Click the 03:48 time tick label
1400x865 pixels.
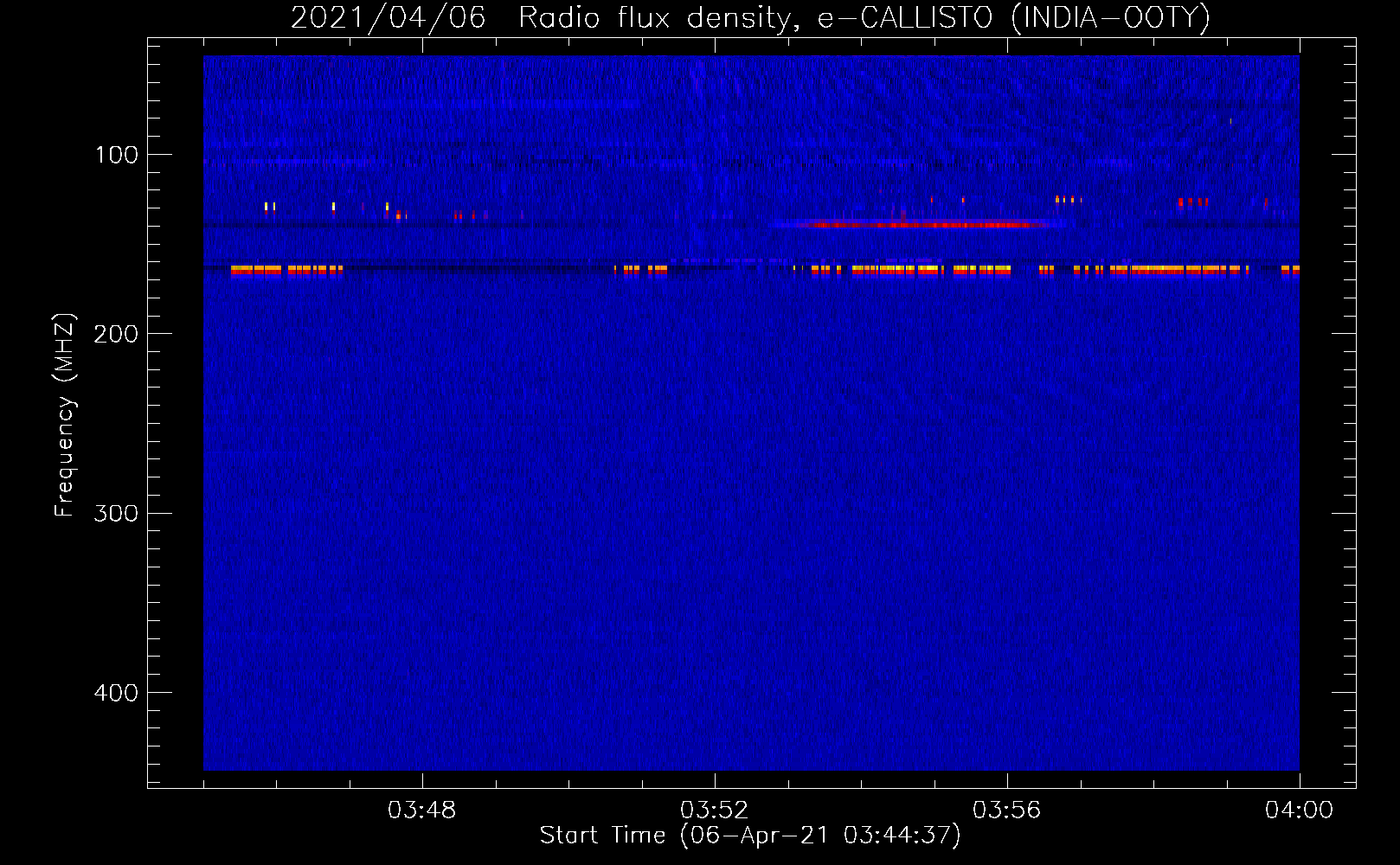pyautogui.click(x=422, y=811)
